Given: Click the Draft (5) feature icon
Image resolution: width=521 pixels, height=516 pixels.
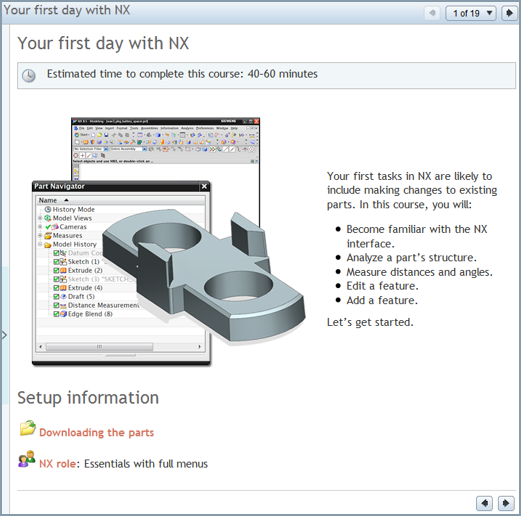Looking at the screenshot, I should pos(63,296).
